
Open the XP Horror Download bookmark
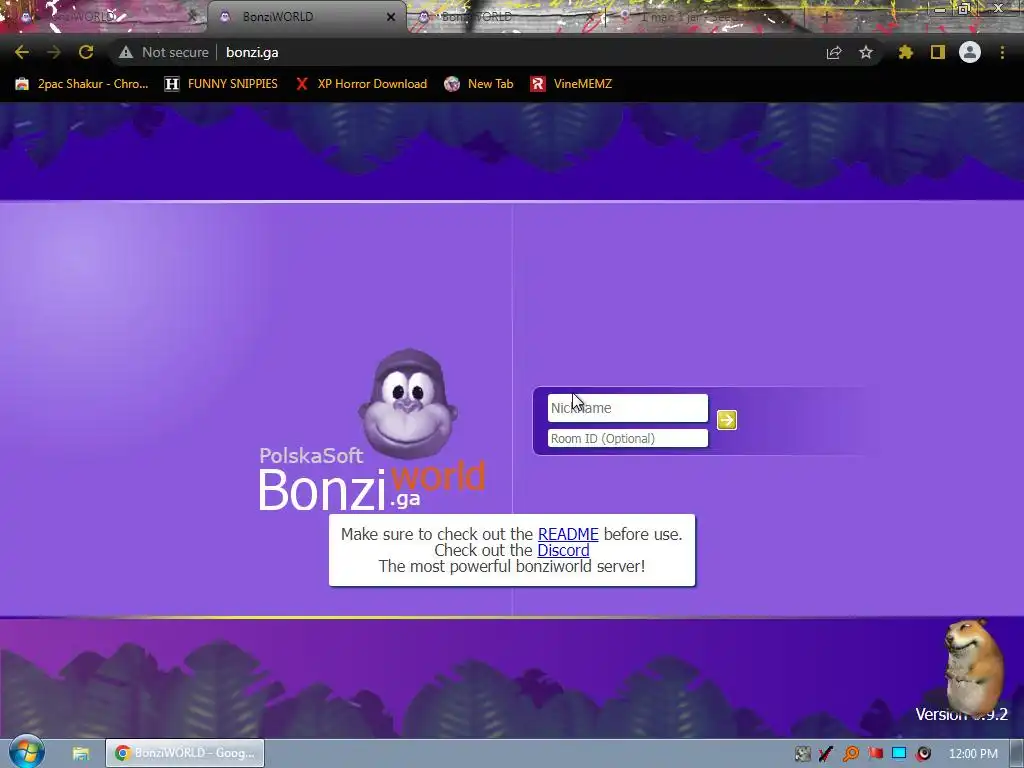(361, 84)
